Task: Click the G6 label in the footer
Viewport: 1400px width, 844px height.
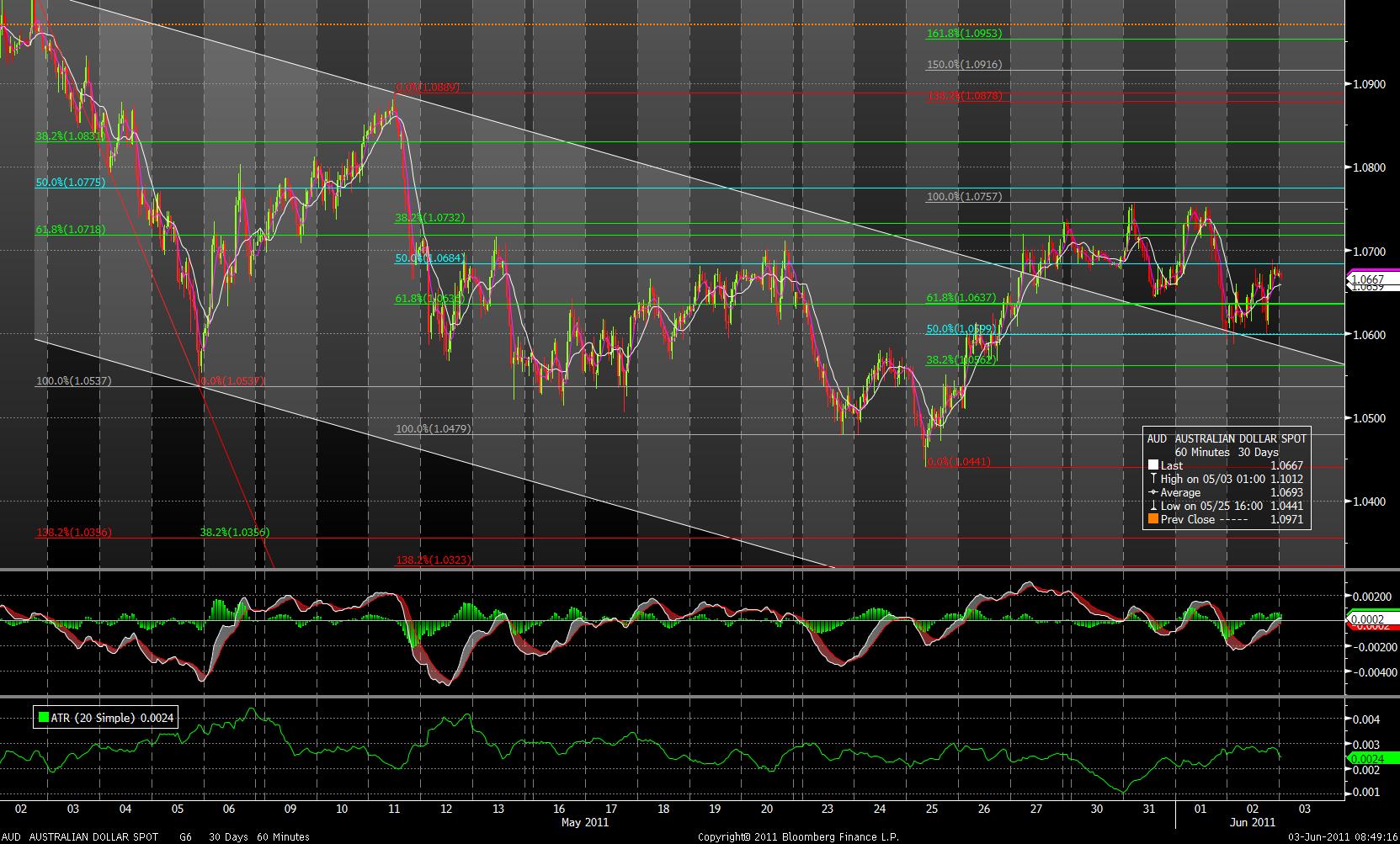Action: (x=184, y=837)
